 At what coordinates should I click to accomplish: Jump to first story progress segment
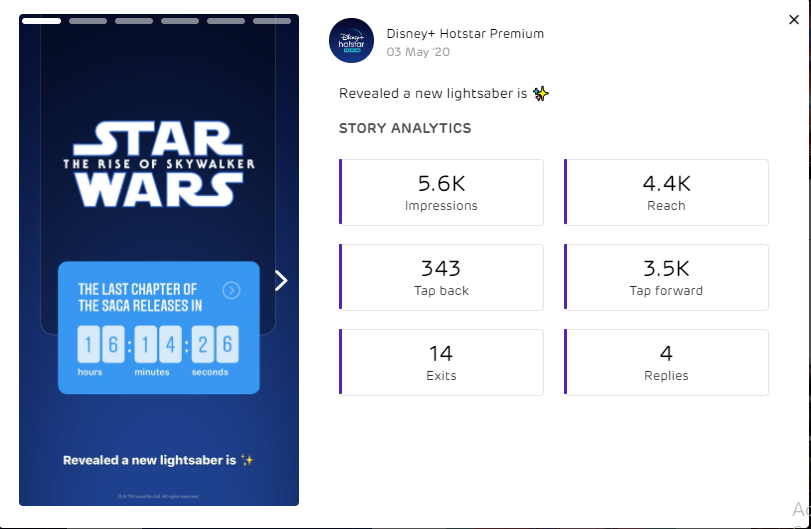click(x=41, y=20)
